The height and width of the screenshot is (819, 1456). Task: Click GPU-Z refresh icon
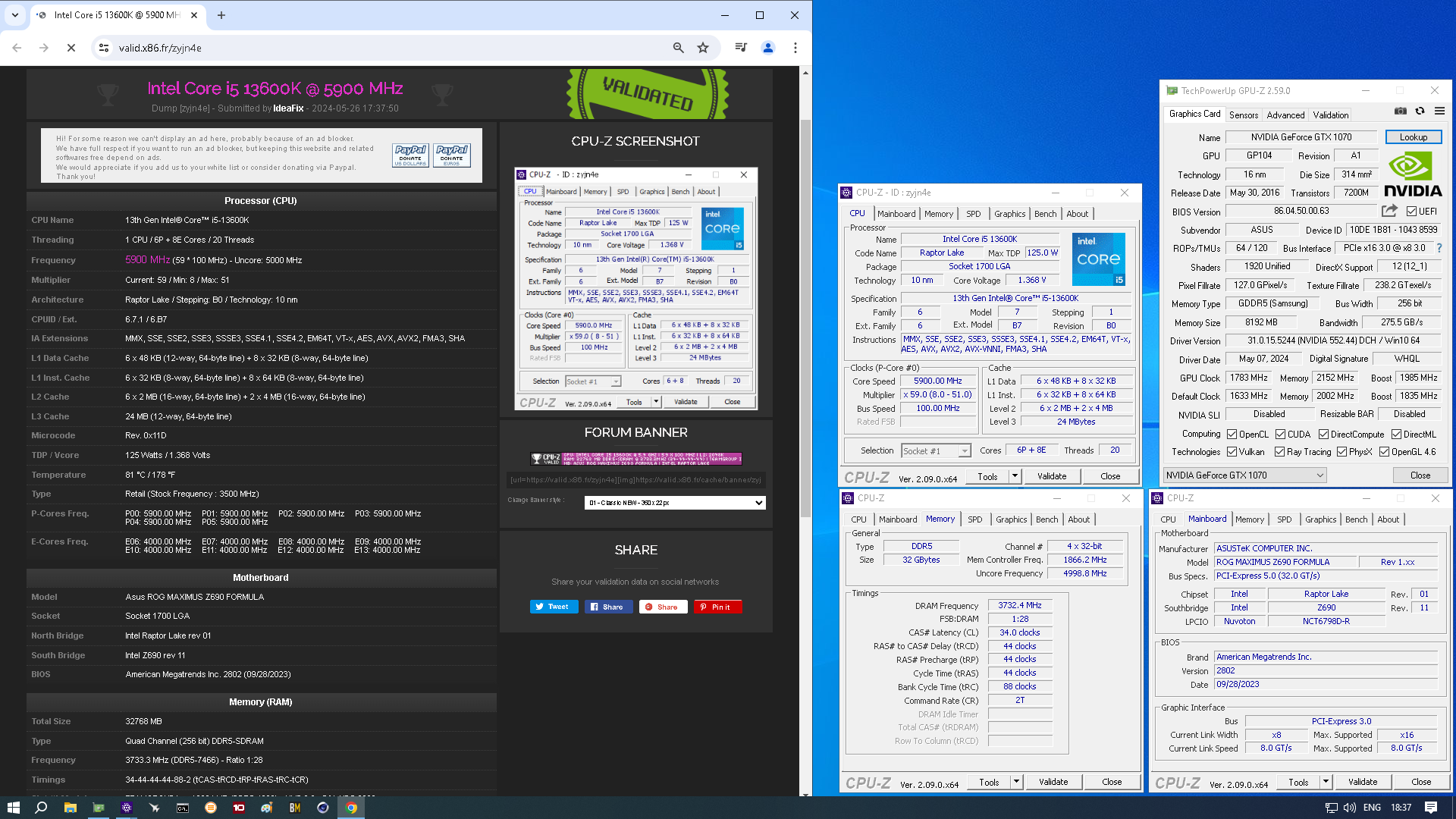click(1420, 111)
